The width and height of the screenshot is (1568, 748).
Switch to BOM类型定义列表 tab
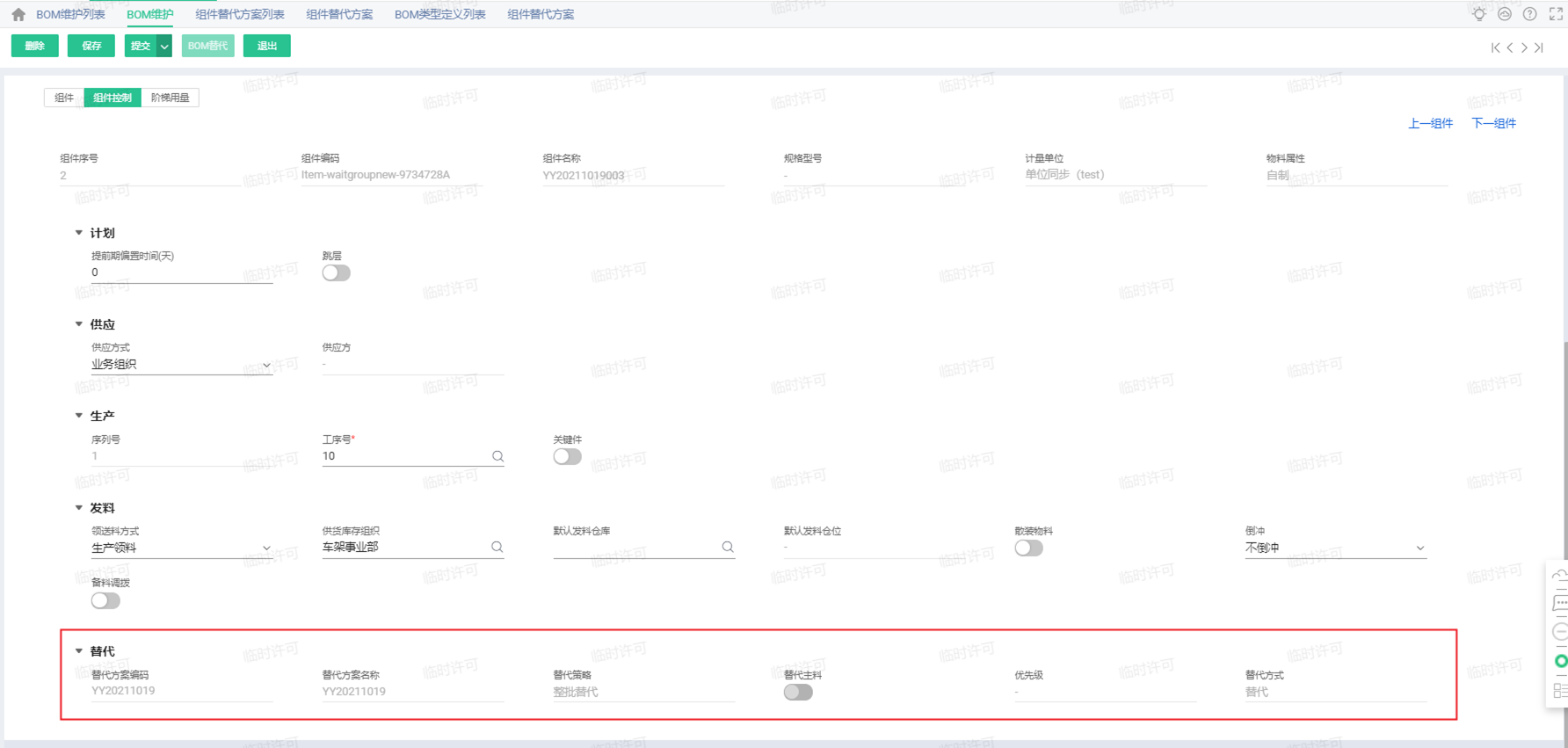coord(439,14)
